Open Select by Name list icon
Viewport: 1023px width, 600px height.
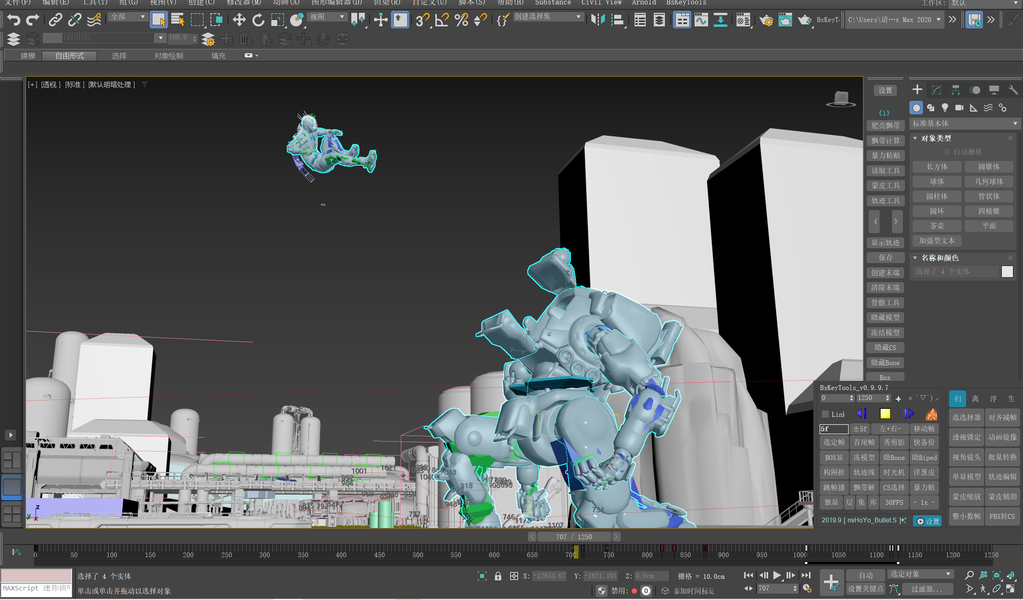coord(177,20)
